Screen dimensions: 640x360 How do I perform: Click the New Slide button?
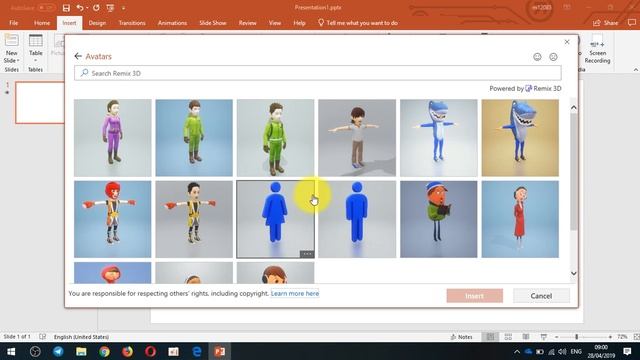coord(11,49)
